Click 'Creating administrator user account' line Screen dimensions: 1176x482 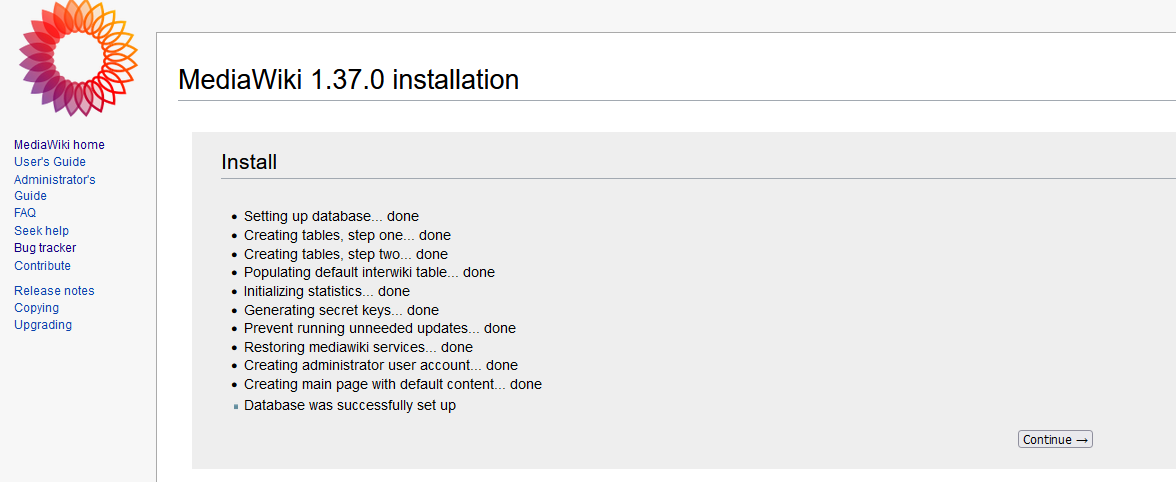point(380,366)
